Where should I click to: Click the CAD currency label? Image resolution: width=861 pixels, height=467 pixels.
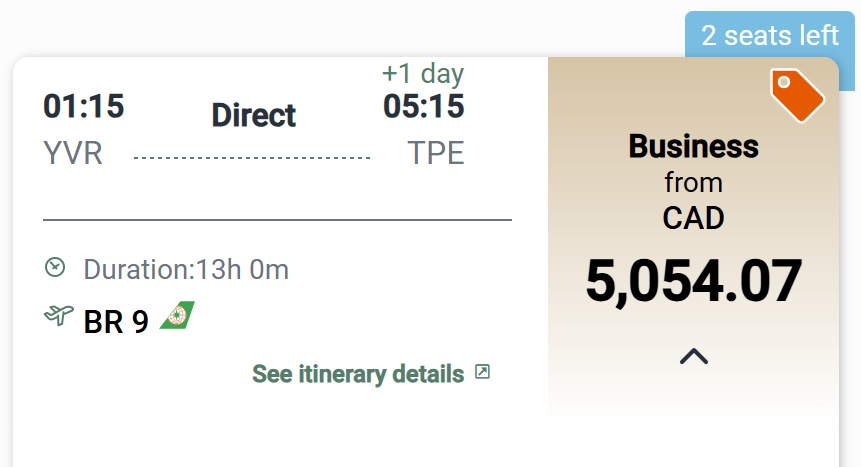pos(693,217)
